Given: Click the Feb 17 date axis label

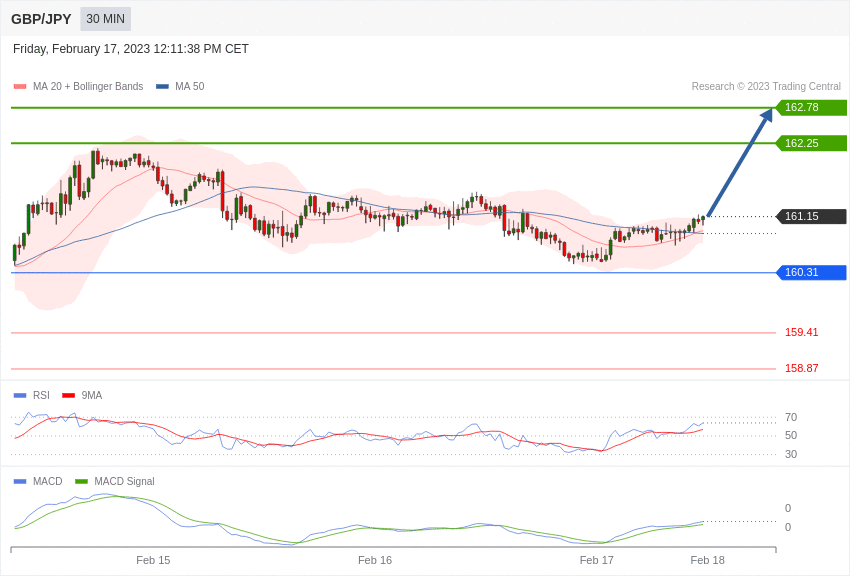Looking at the screenshot, I should click(596, 560).
